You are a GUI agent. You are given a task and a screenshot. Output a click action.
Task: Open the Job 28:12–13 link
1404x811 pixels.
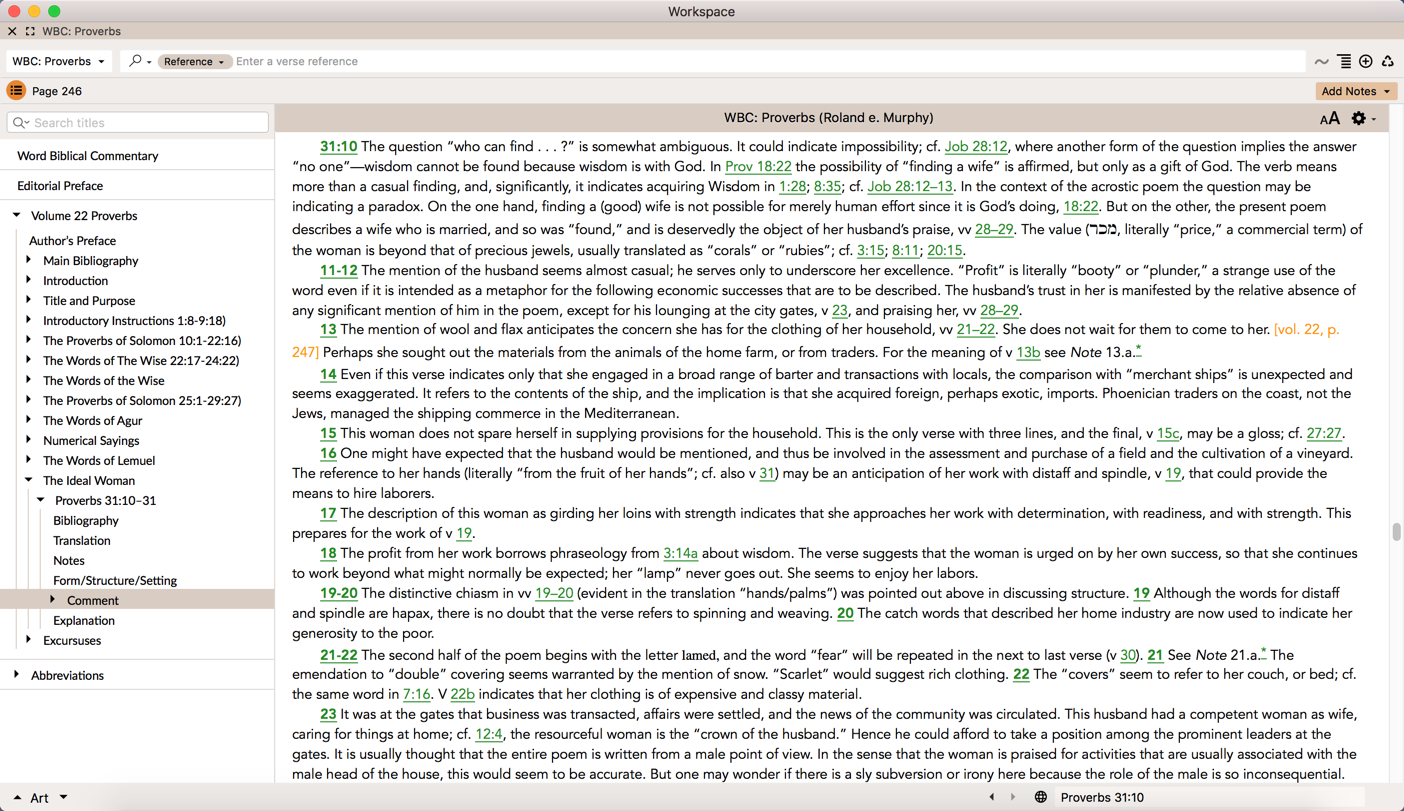[910, 187]
